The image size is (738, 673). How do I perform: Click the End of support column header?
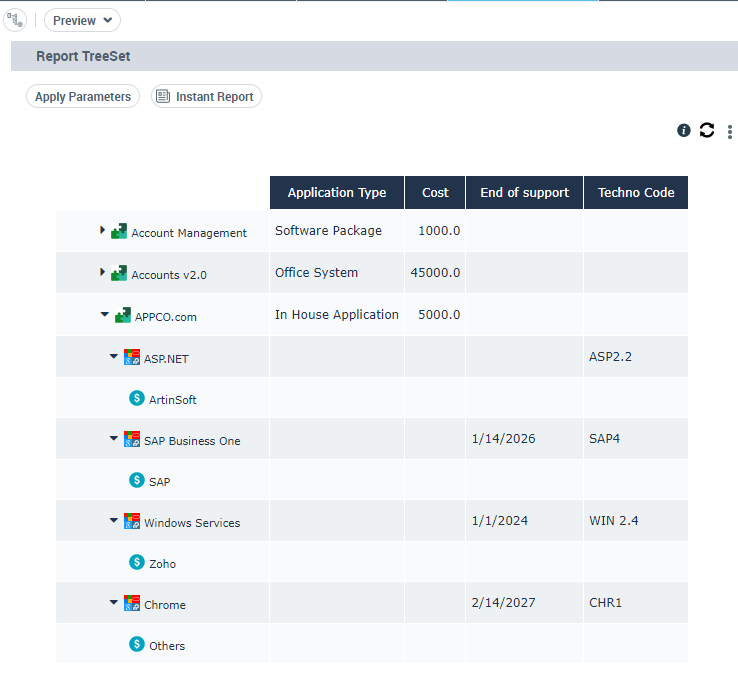pos(524,193)
